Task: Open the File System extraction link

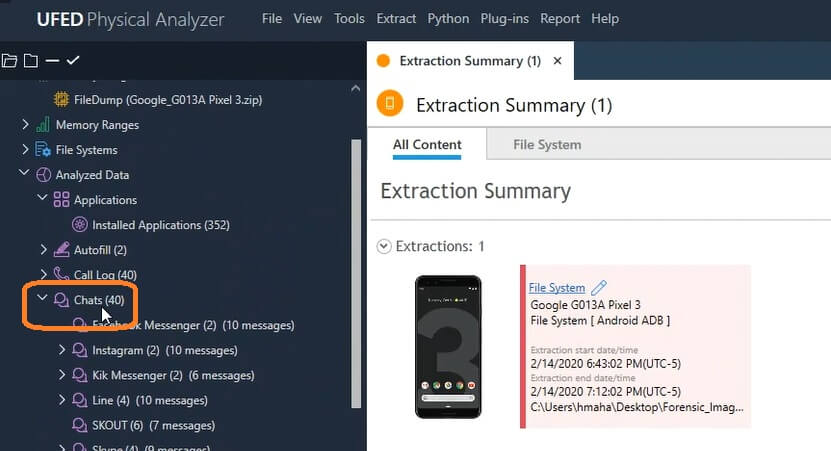Action: click(x=557, y=288)
